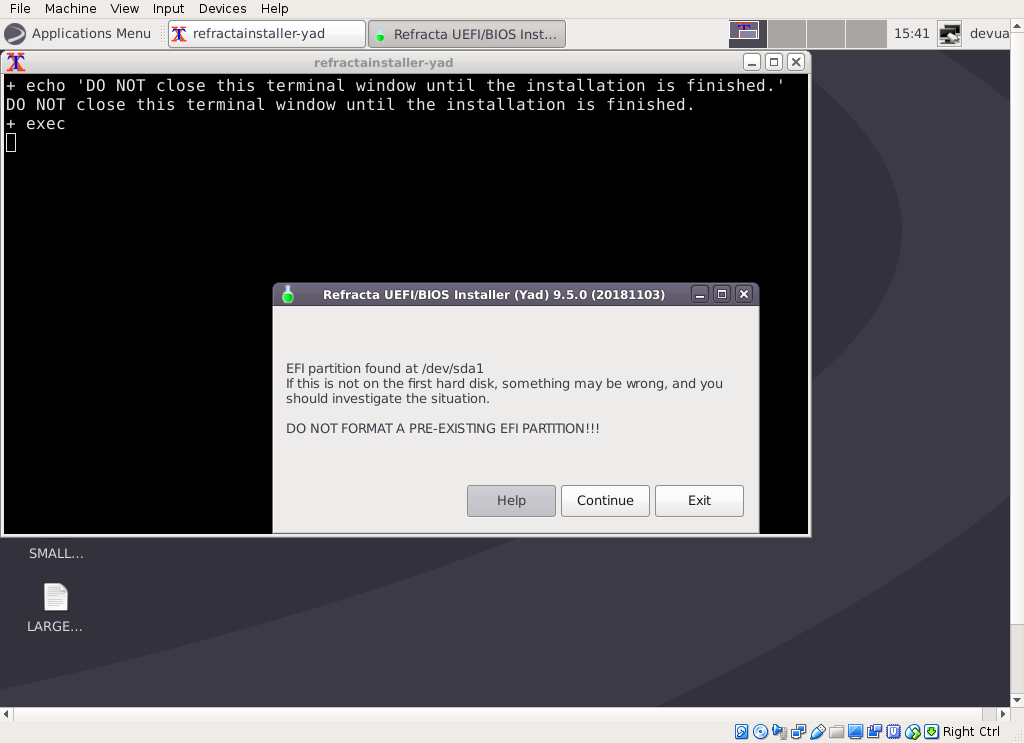Select the SMALL... desktop item label
Image resolution: width=1024 pixels, height=743 pixels.
click(56, 554)
